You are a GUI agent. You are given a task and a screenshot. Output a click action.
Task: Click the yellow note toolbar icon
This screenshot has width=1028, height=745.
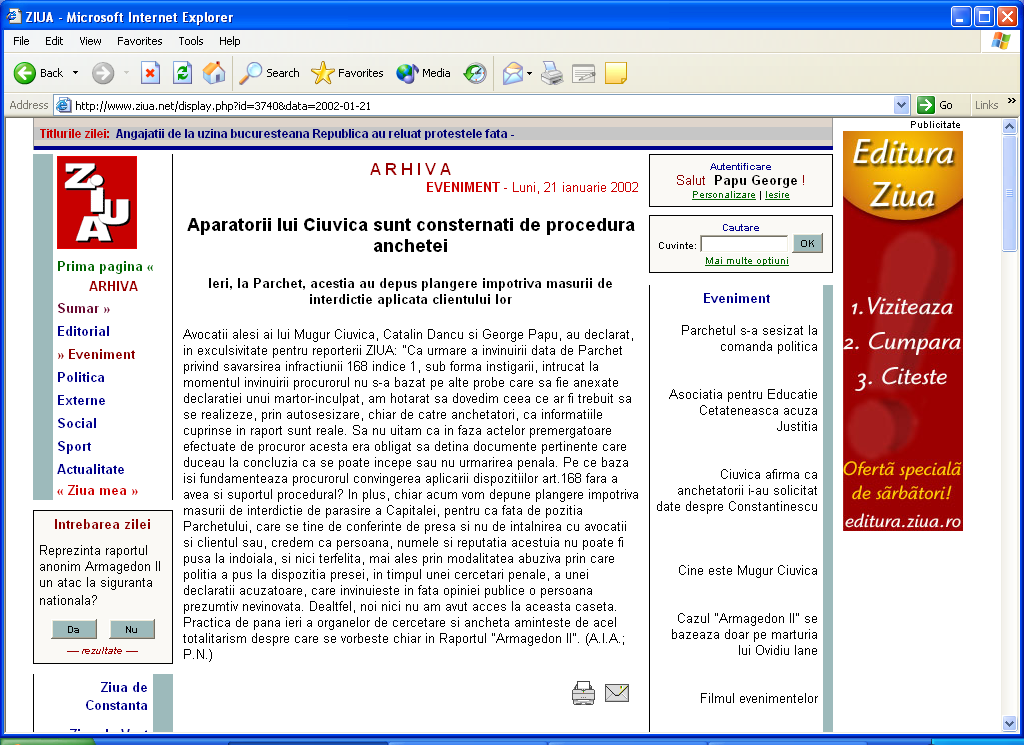616,73
